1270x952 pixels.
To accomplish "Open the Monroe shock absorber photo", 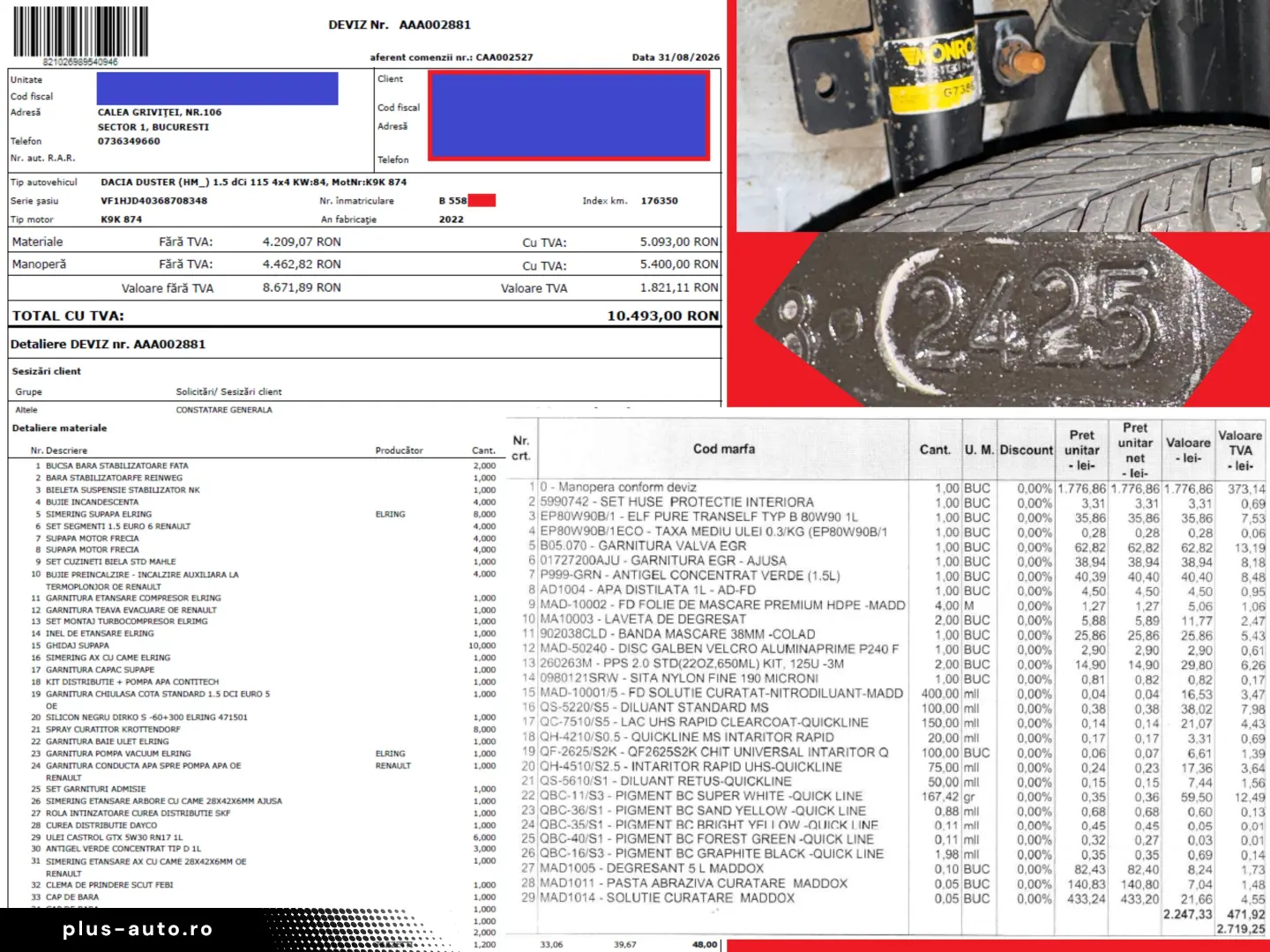I will (x=1003, y=115).
